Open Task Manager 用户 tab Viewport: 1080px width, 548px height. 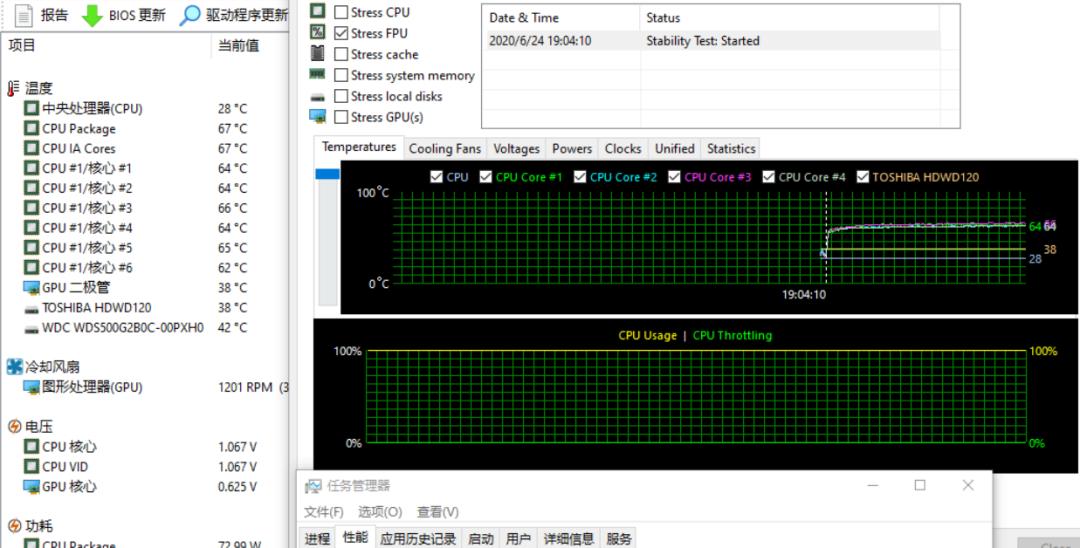[x=518, y=539]
